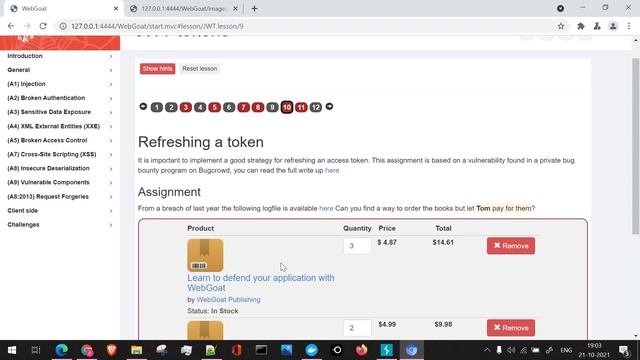This screenshot has height=360, width=640.
Task: Open new browser tab
Action: (x=254, y=9)
